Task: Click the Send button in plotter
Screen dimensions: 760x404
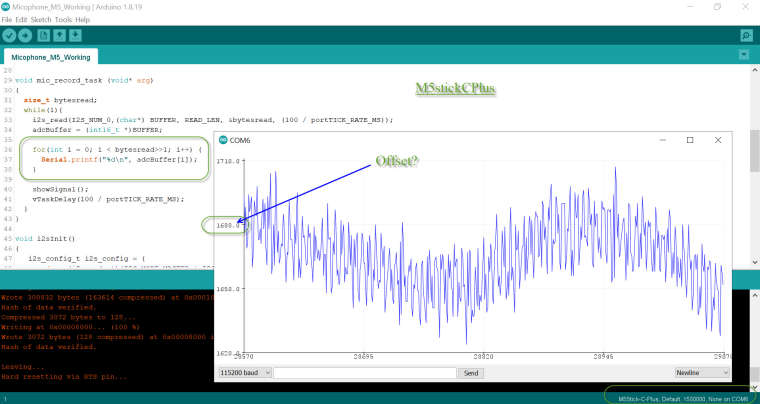Action: [x=471, y=373]
